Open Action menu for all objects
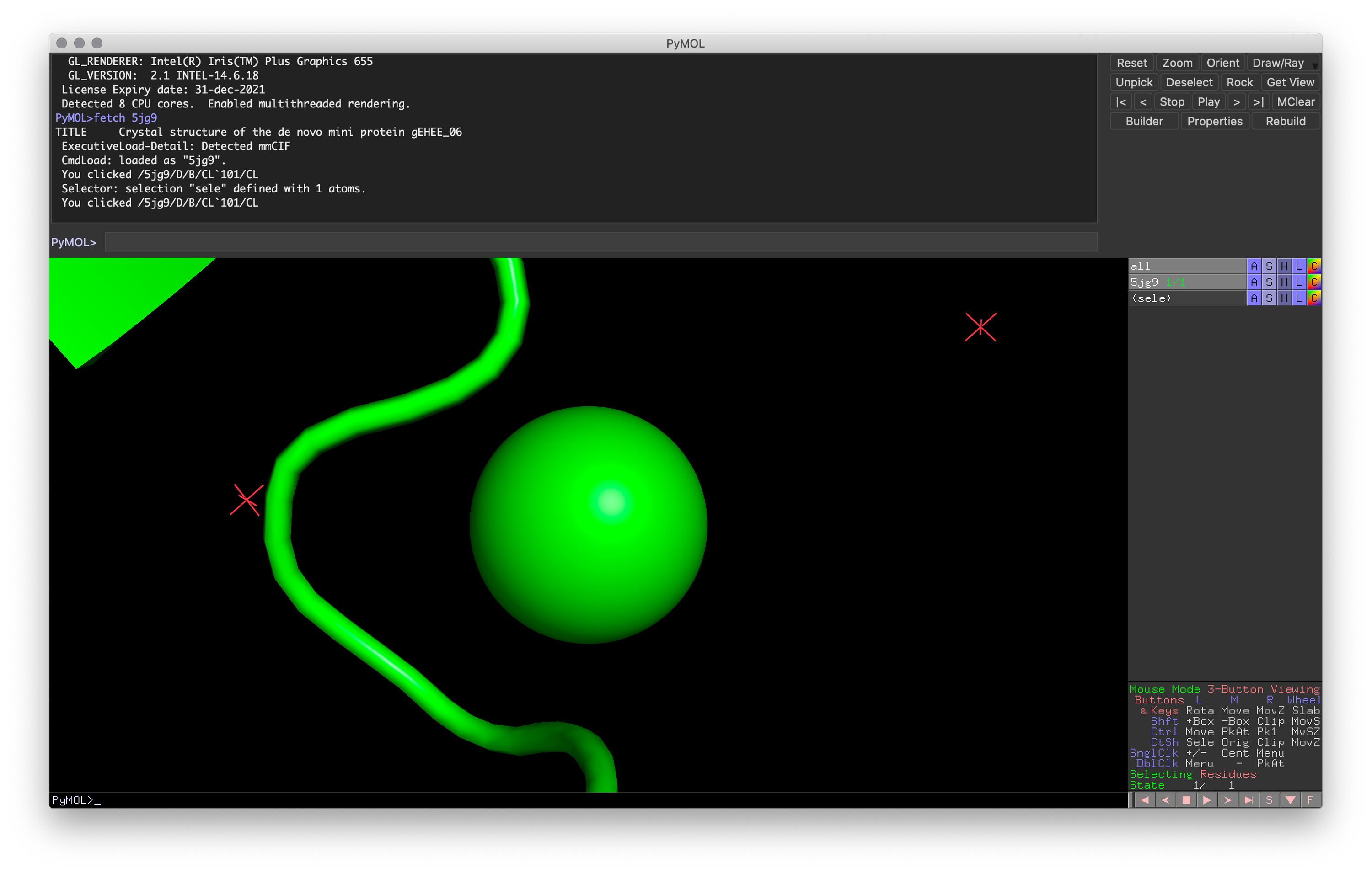The image size is (1372, 874). click(x=1254, y=266)
